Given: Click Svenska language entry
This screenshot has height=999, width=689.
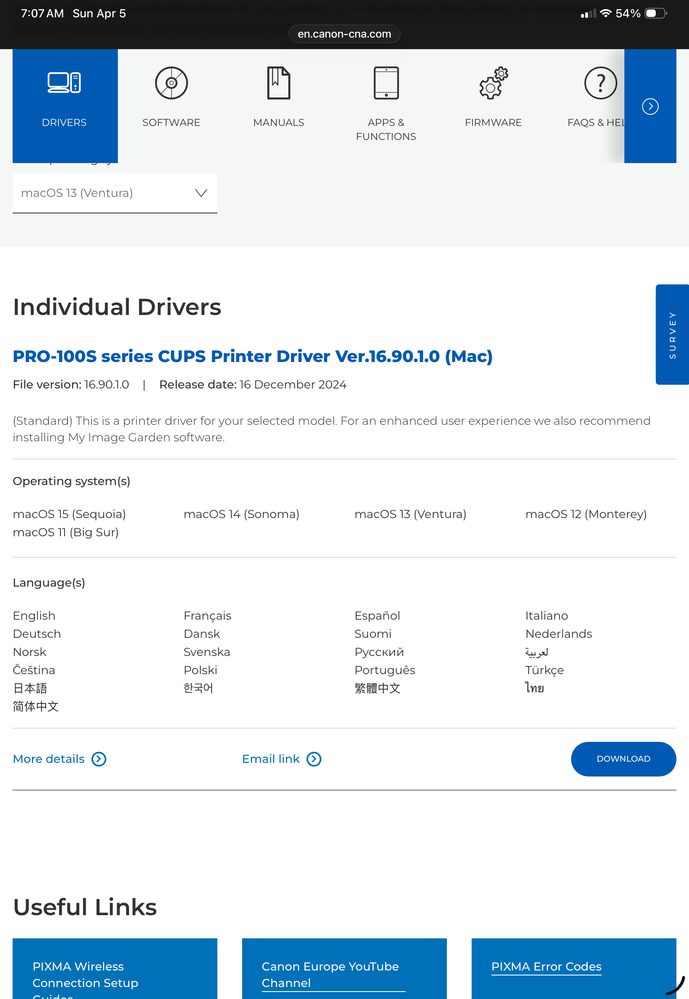Looking at the screenshot, I should pyautogui.click(x=207, y=652).
